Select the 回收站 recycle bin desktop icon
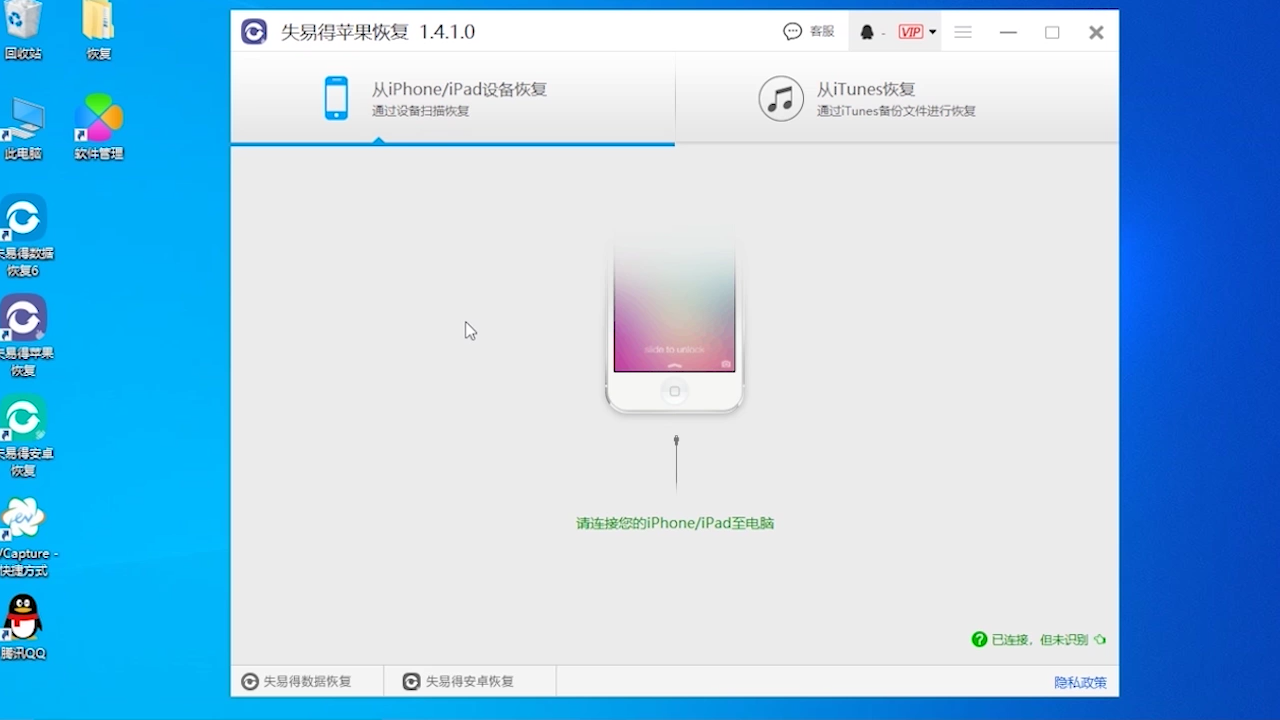Viewport: 1280px width, 720px height. (x=23, y=30)
